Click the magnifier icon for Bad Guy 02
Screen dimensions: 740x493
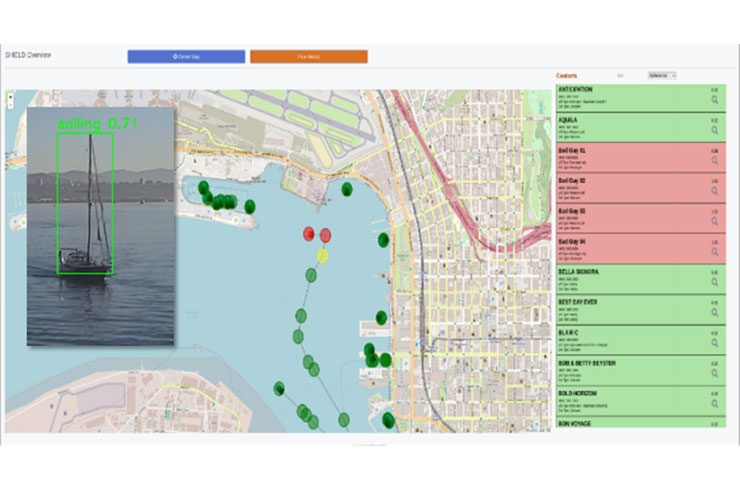pyautogui.click(x=715, y=190)
